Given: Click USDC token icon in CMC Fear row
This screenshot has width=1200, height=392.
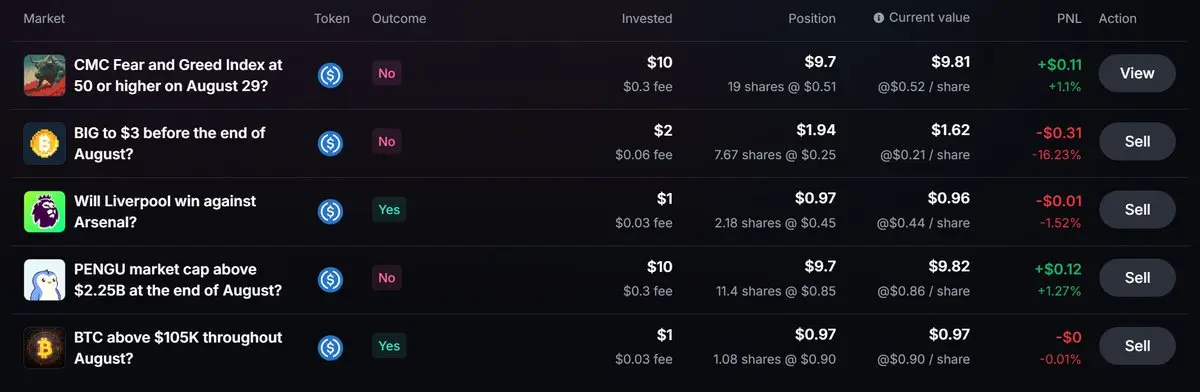Looking at the screenshot, I should click(x=331, y=75).
